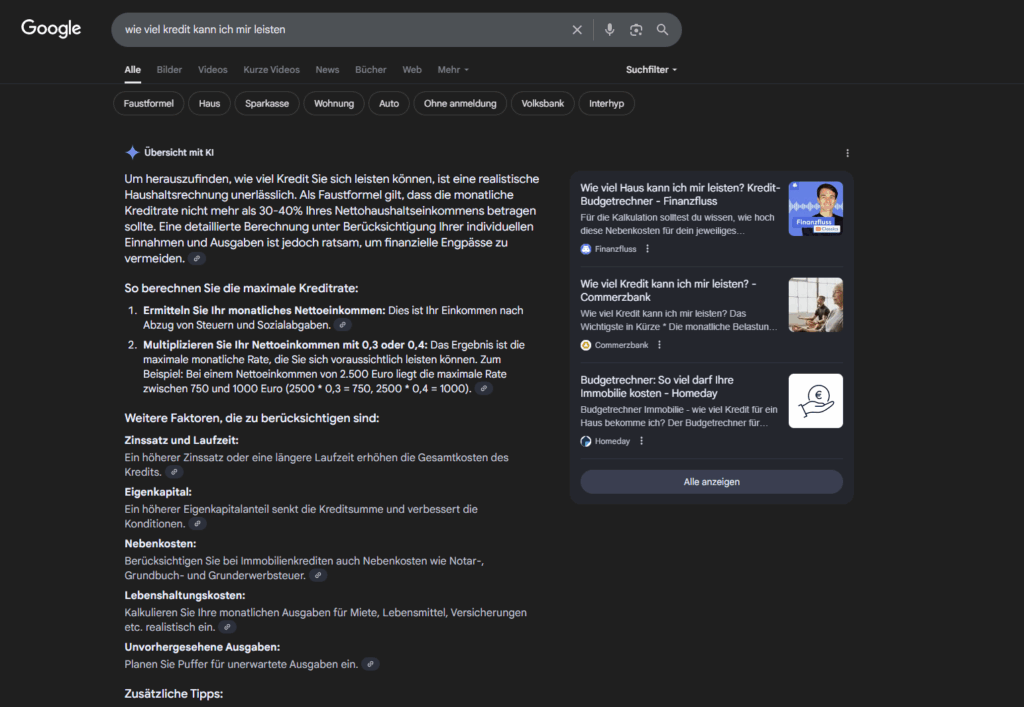The width and height of the screenshot is (1024, 707).
Task: Open three-dot menu of AI overview
Action: [847, 153]
